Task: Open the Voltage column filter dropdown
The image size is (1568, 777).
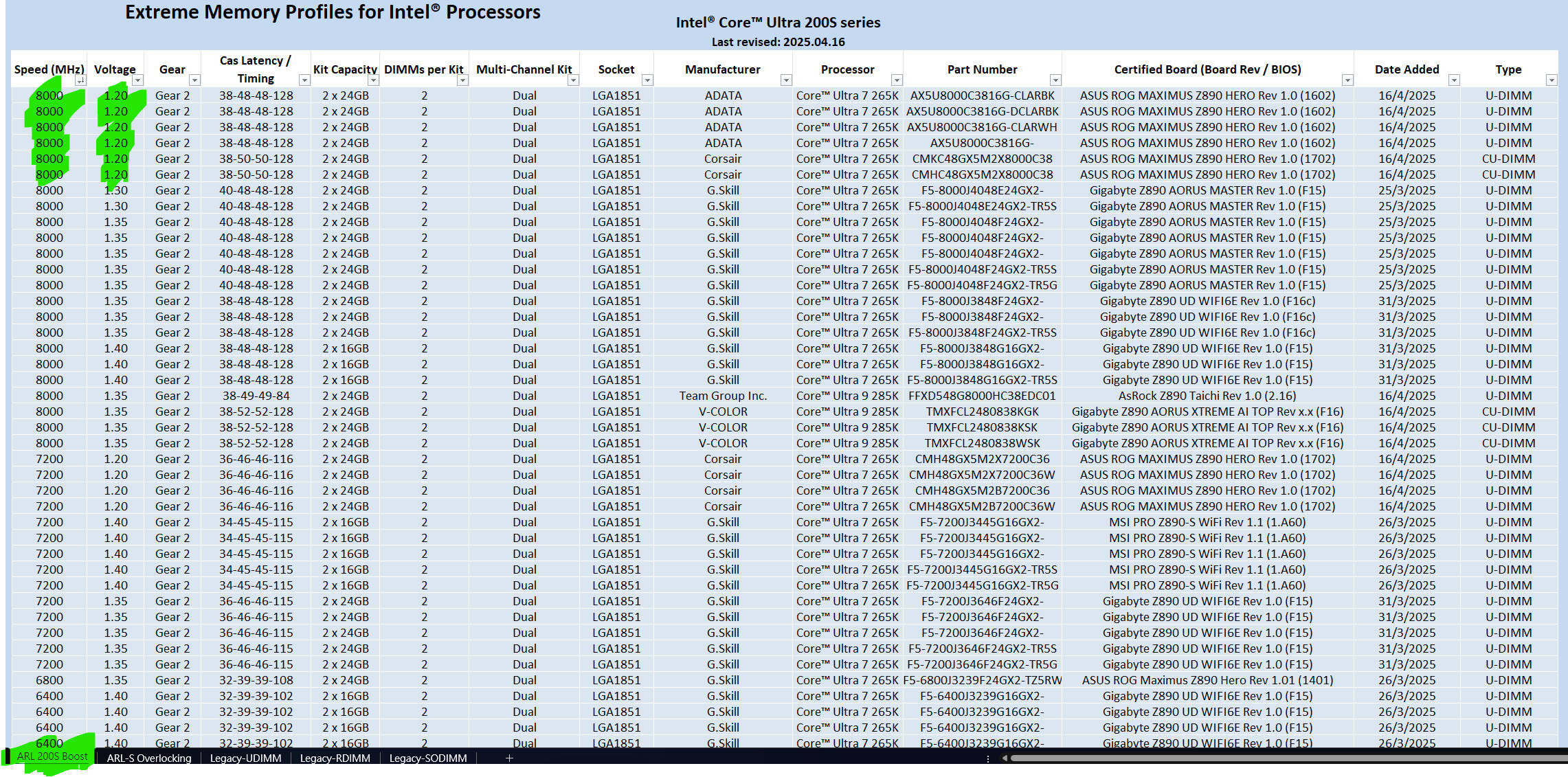Action: 137,81
